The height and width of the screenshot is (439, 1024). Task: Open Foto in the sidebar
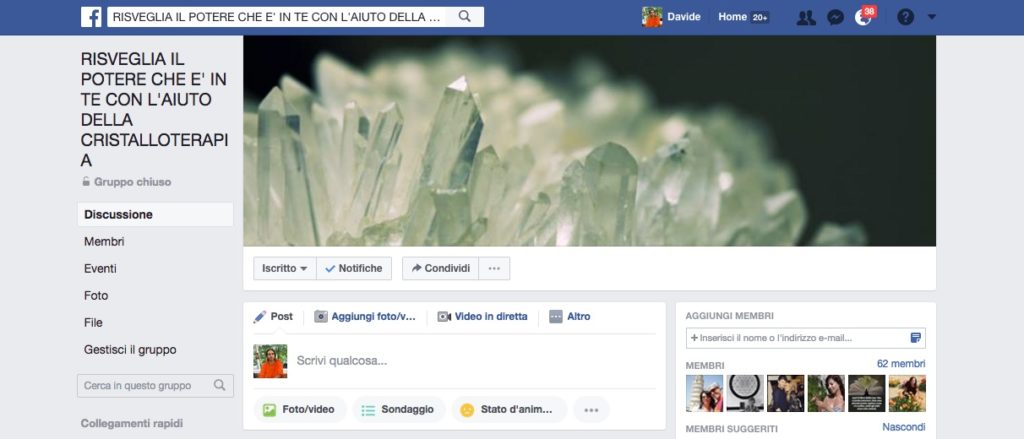96,296
